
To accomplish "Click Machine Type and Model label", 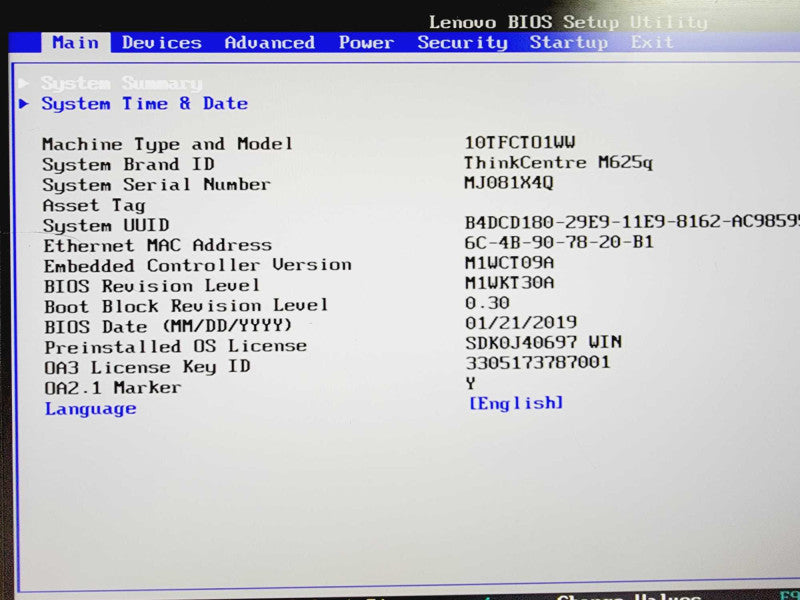I will pos(167,144).
